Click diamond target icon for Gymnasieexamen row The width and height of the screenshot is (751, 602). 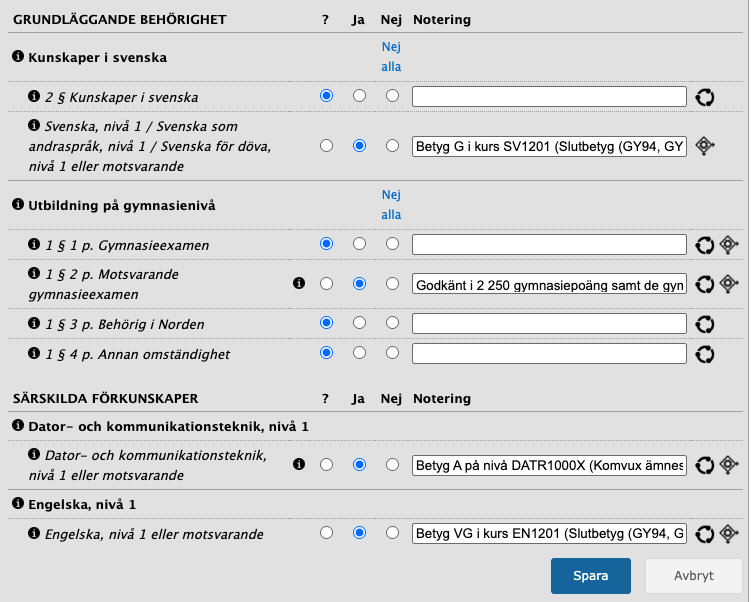(729, 244)
